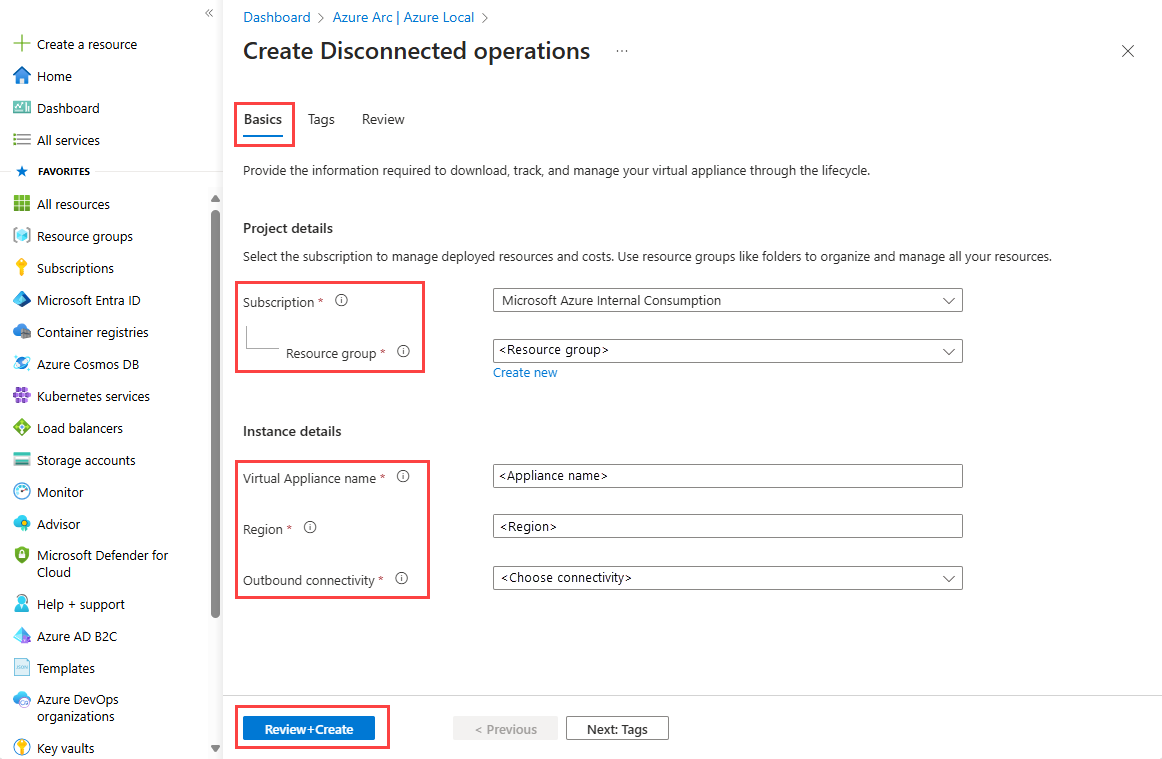Click the Kubernetes services icon
Image resolution: width=1162 pixels, height=759 pixels.
tap(21, 396)
